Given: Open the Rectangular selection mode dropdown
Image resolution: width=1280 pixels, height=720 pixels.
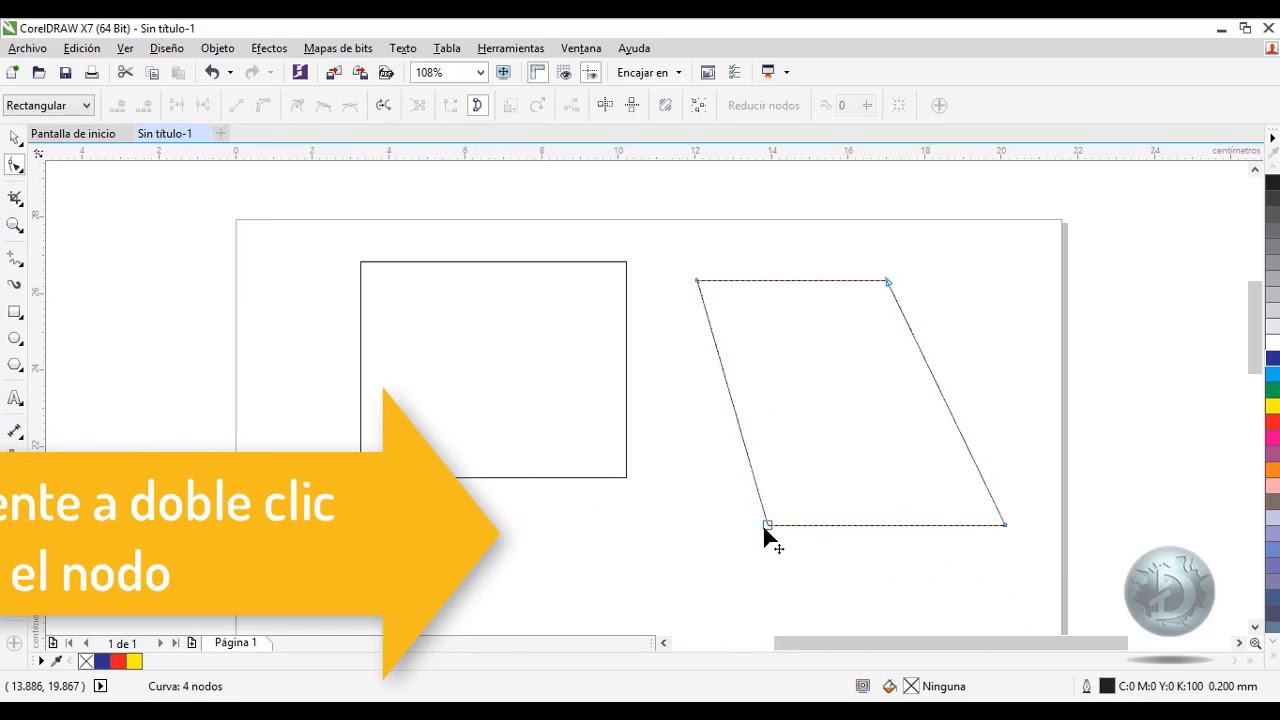Looking at the screenshot, I should point(48,105).
